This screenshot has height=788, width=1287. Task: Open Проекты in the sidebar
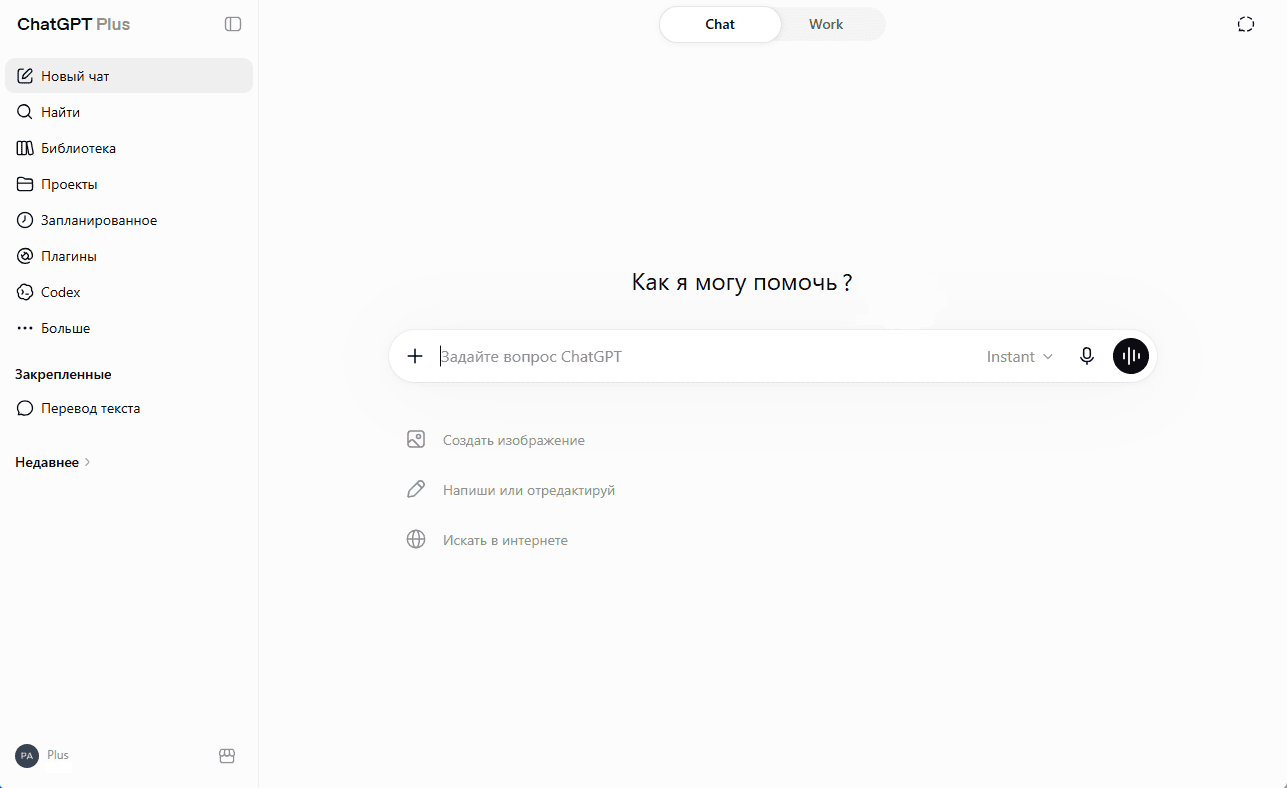[x=129, y=184]
